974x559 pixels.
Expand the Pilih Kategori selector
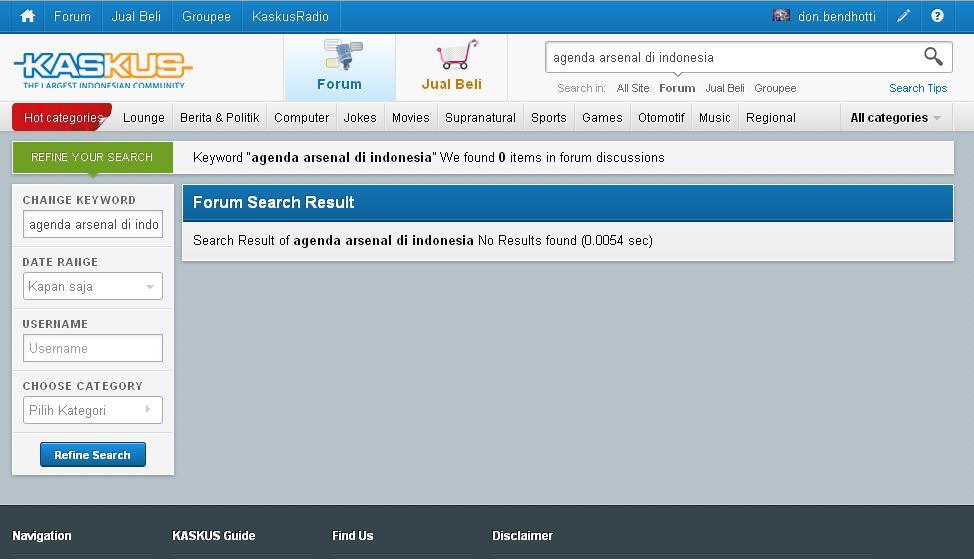click(x=92, y=410)
